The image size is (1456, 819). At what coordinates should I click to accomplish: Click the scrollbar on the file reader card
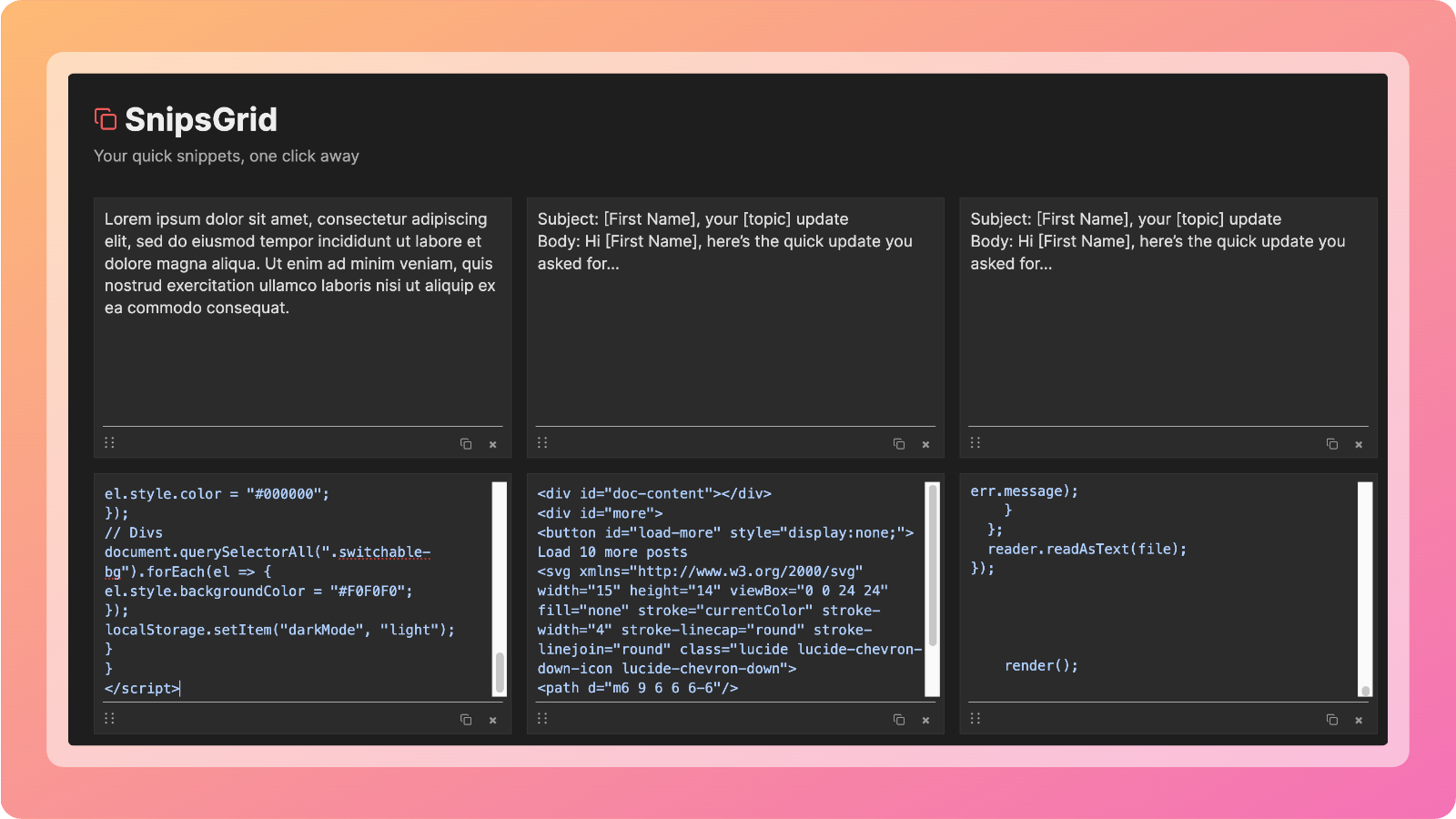point(1363,591)
